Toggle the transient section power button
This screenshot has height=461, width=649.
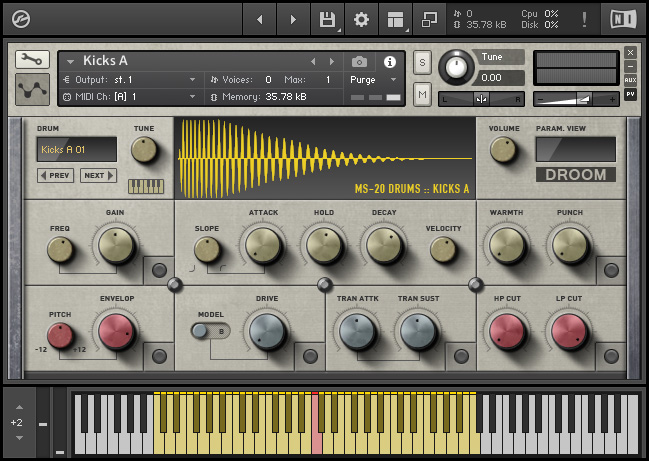pyautogui.click(x=461, y=356)
